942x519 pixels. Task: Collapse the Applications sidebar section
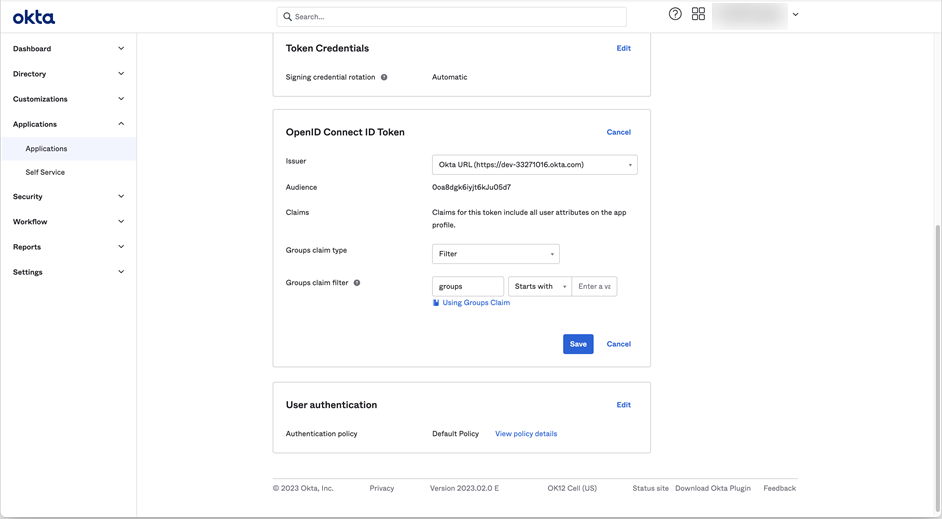(x=68, y=124)
